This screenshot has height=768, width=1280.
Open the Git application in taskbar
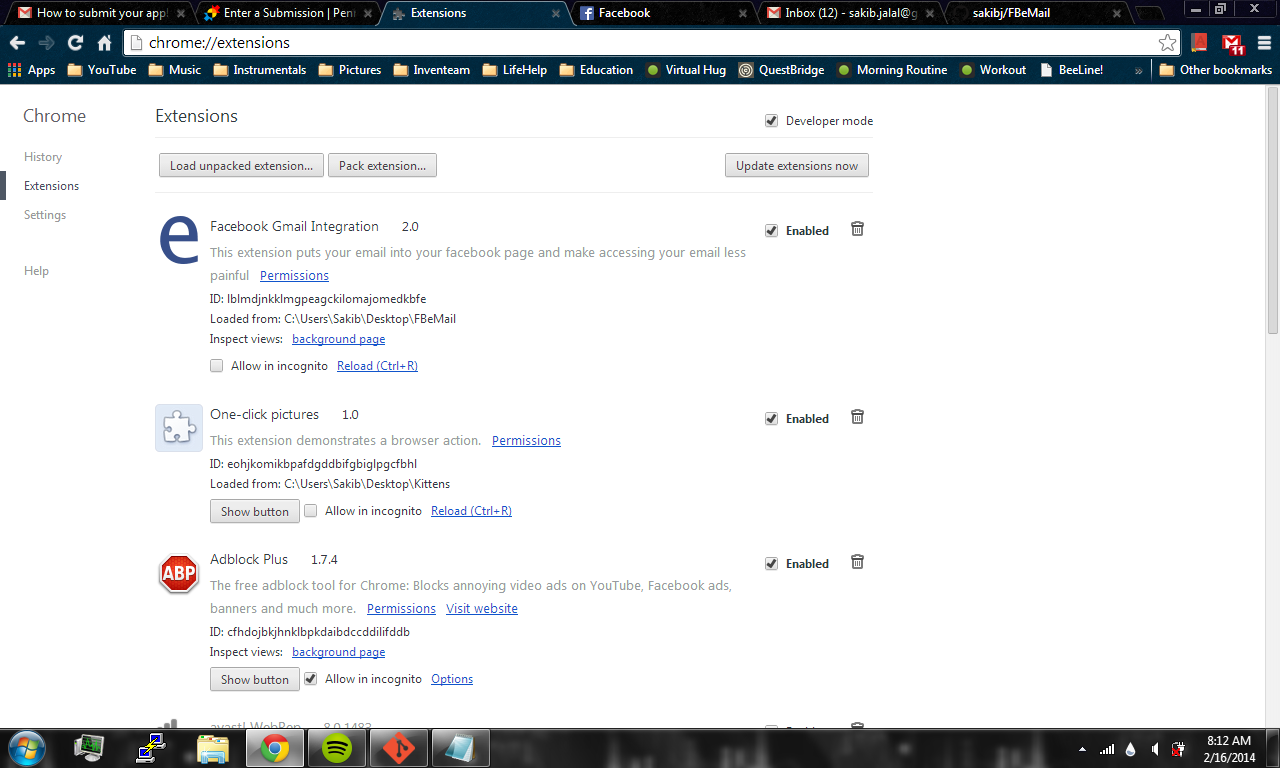(x=399, y=748)
